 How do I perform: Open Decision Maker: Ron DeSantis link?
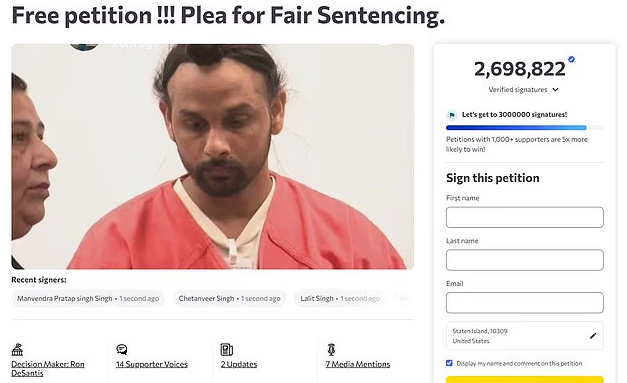point(48,369)
